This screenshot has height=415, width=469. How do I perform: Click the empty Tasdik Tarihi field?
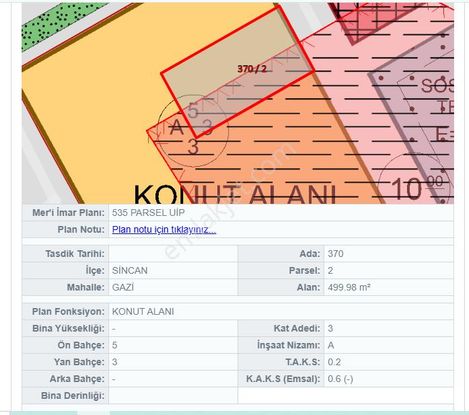coord(173,254)
